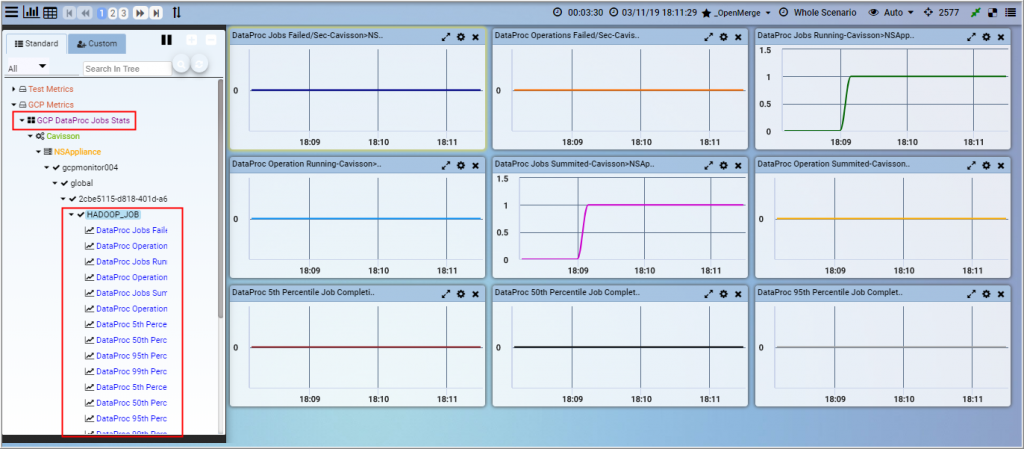
Task: Open settings of DataProc Operations Failed/Sec panel
Action: pos(723,37)
